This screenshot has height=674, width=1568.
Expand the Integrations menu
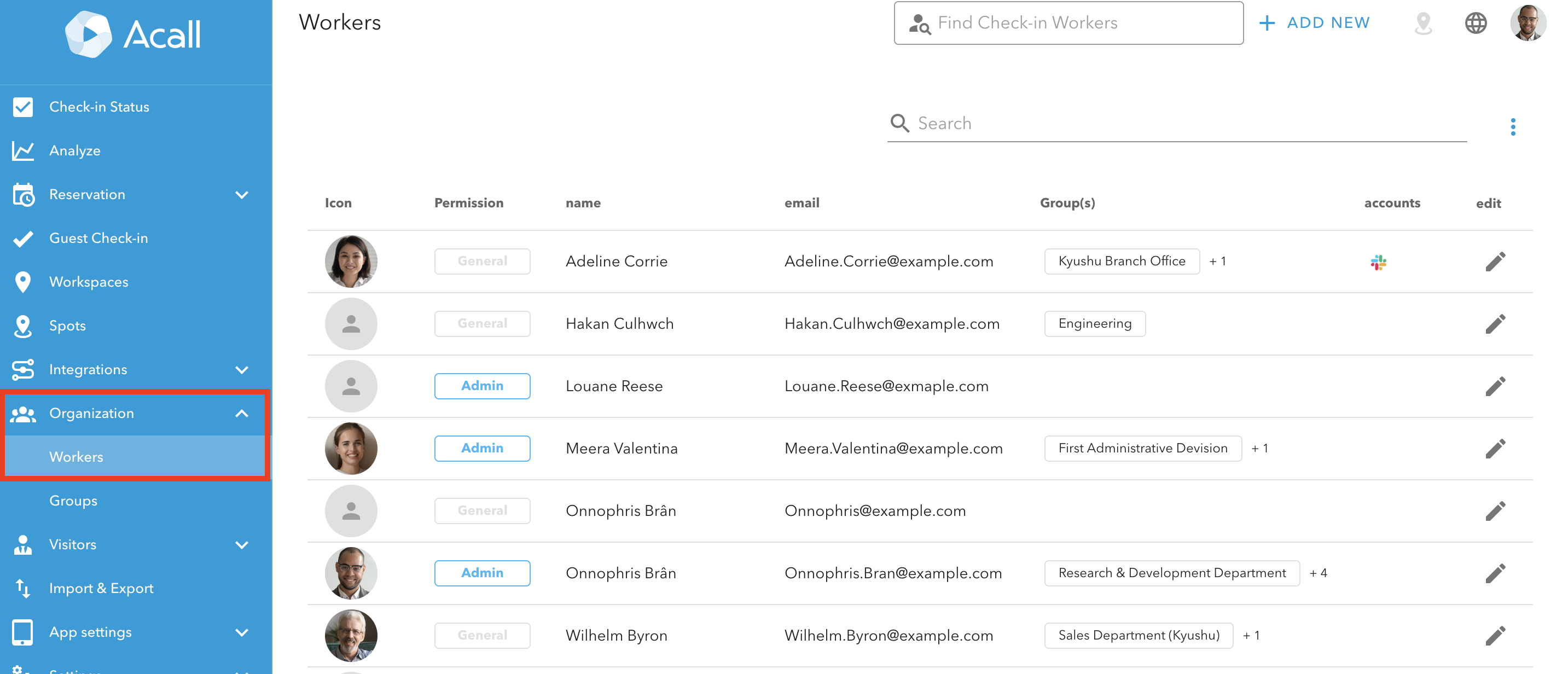242,370
